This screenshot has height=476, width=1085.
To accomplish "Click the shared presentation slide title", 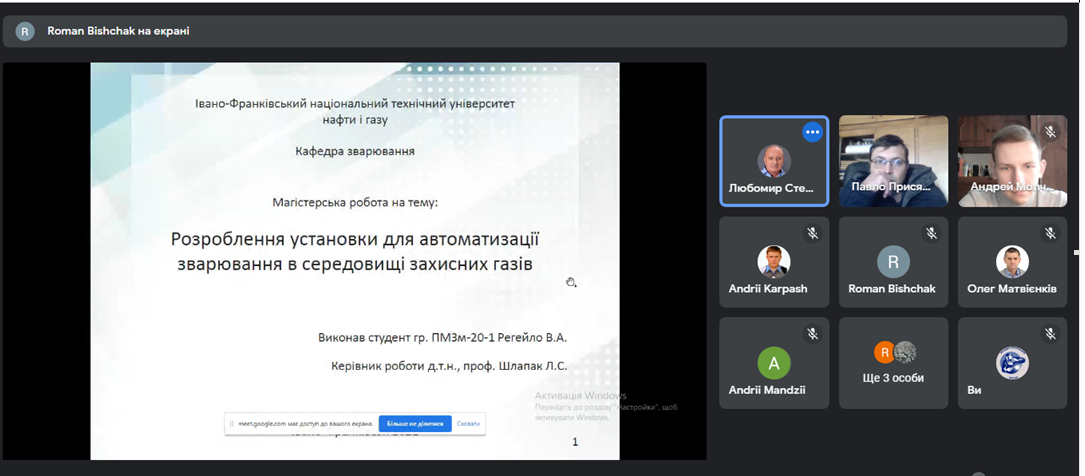I will point(355,251).
